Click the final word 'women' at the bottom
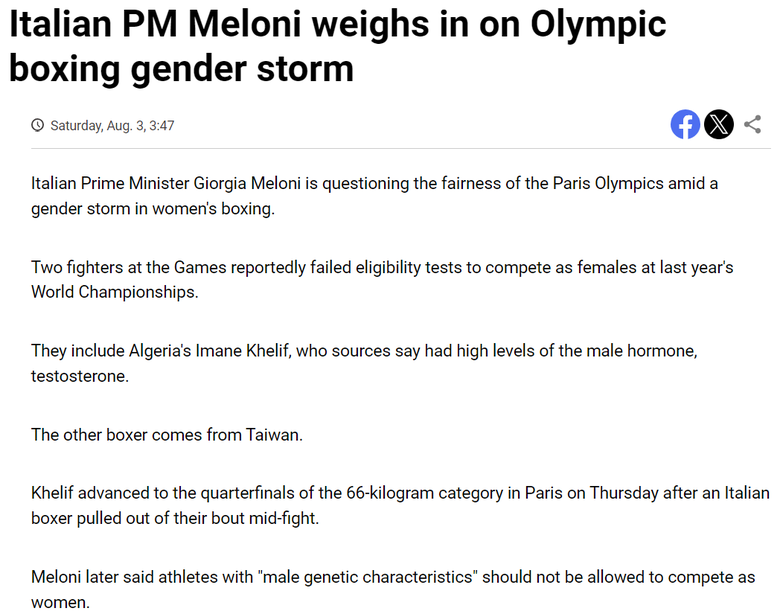The width and height of the screenshot is (780, 614). pos(60,603)
